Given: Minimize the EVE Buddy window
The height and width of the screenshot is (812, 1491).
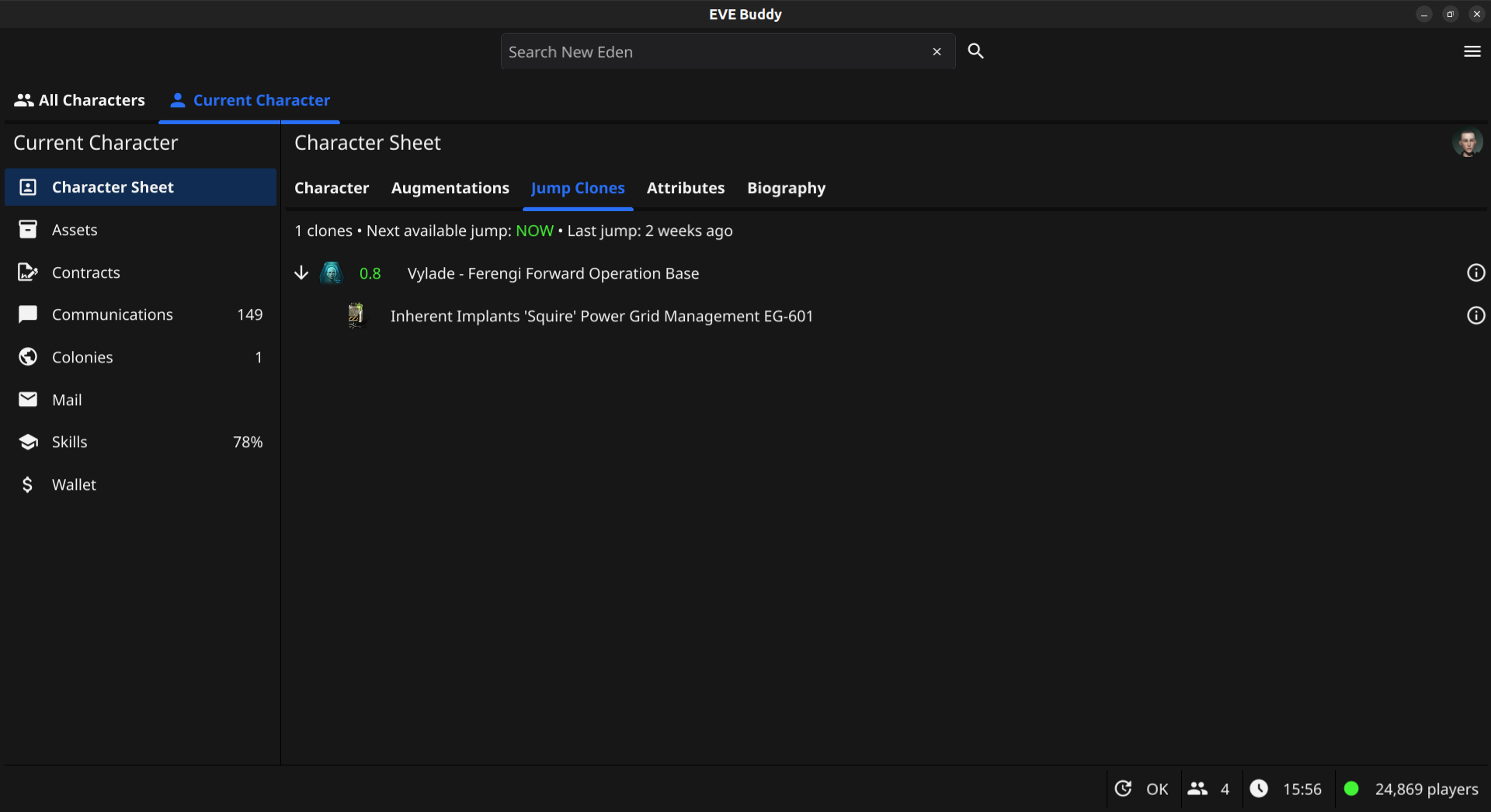Looking at the screenshot, I should [x=1424, y=14].
